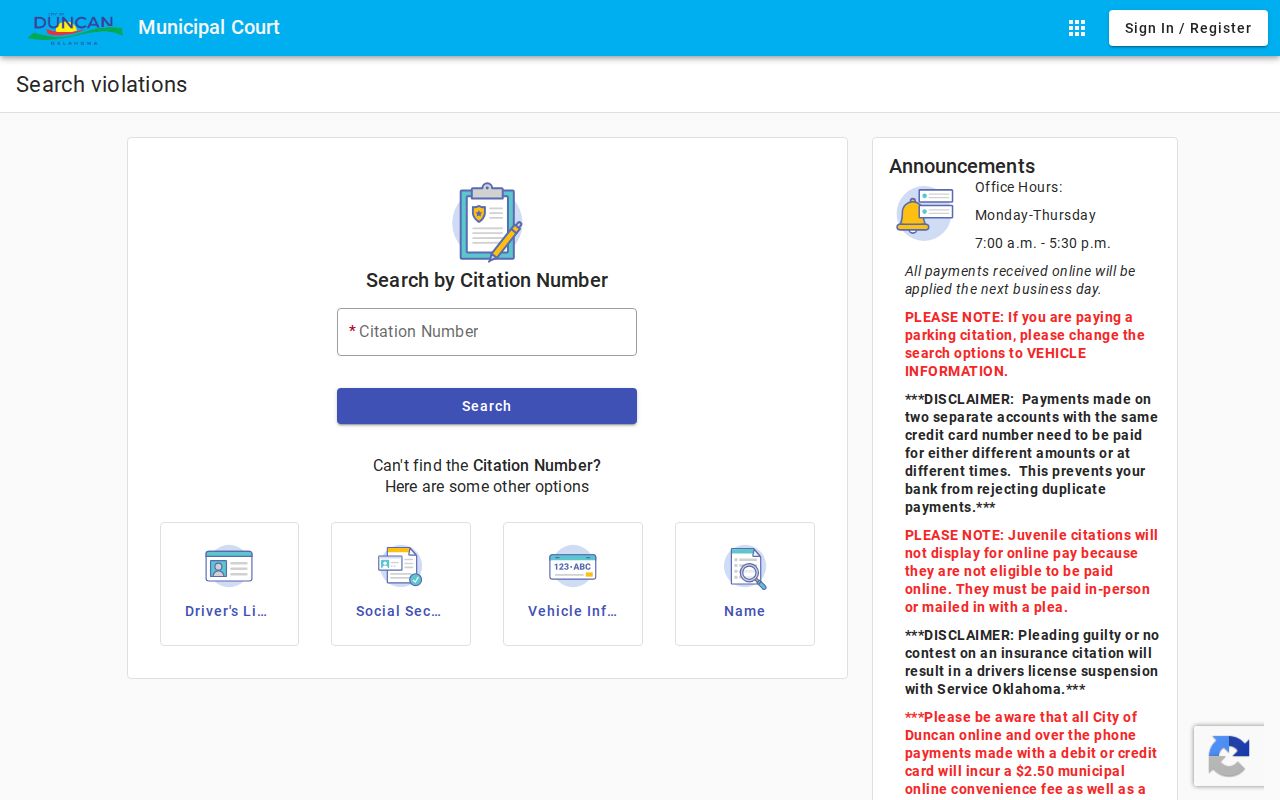Click the Municipal Court header title
This screenshot has width=1280, height=800.
[x=209, y=28]
